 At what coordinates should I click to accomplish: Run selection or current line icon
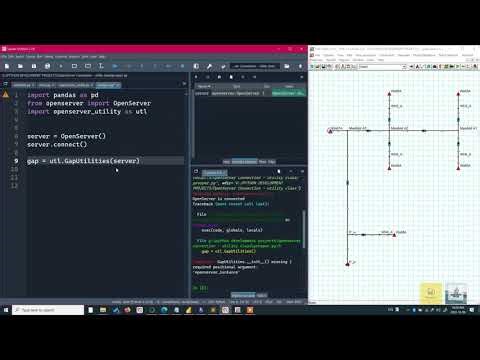[x=101, y=66]
